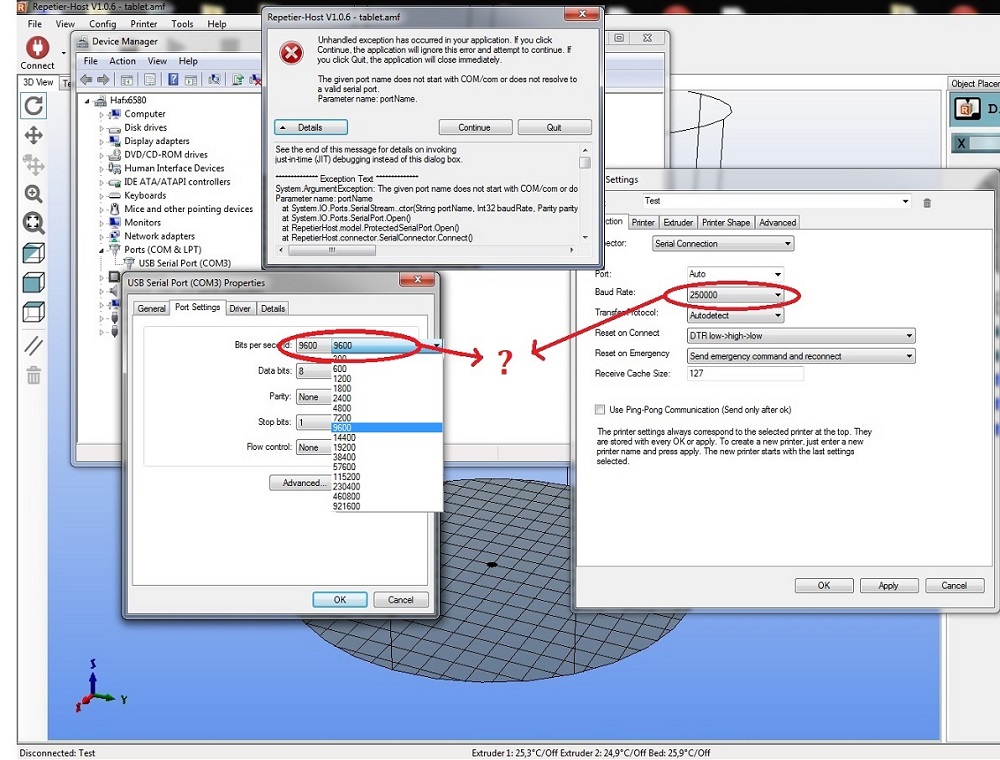Open Printer menu in Repetier-Host
Screen dimensions: 1000x760
click(143, 24)
